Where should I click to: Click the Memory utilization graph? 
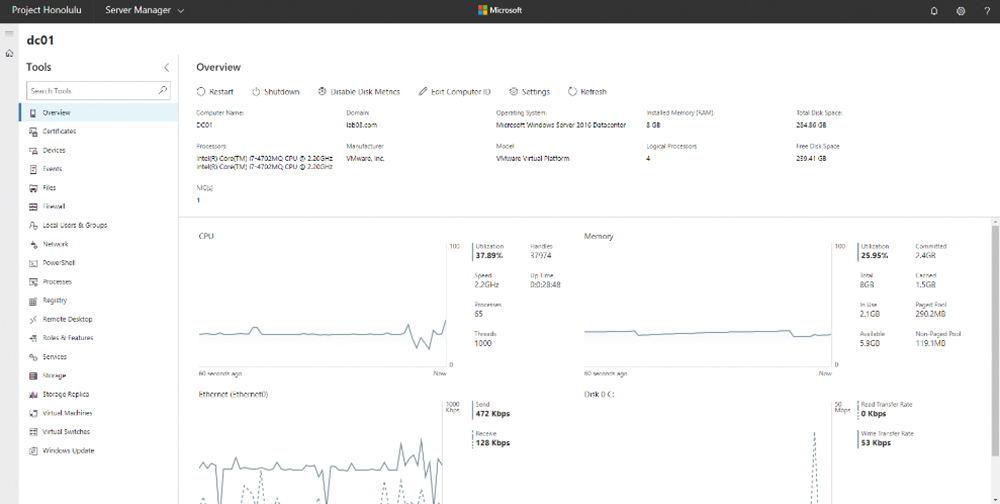[709, 306]
